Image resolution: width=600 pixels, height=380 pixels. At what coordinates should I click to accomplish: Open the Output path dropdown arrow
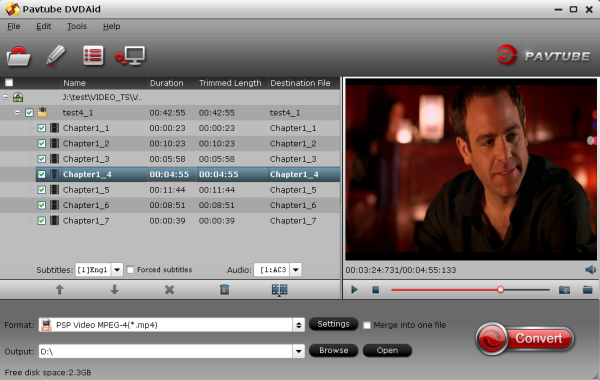coord(298,351)
